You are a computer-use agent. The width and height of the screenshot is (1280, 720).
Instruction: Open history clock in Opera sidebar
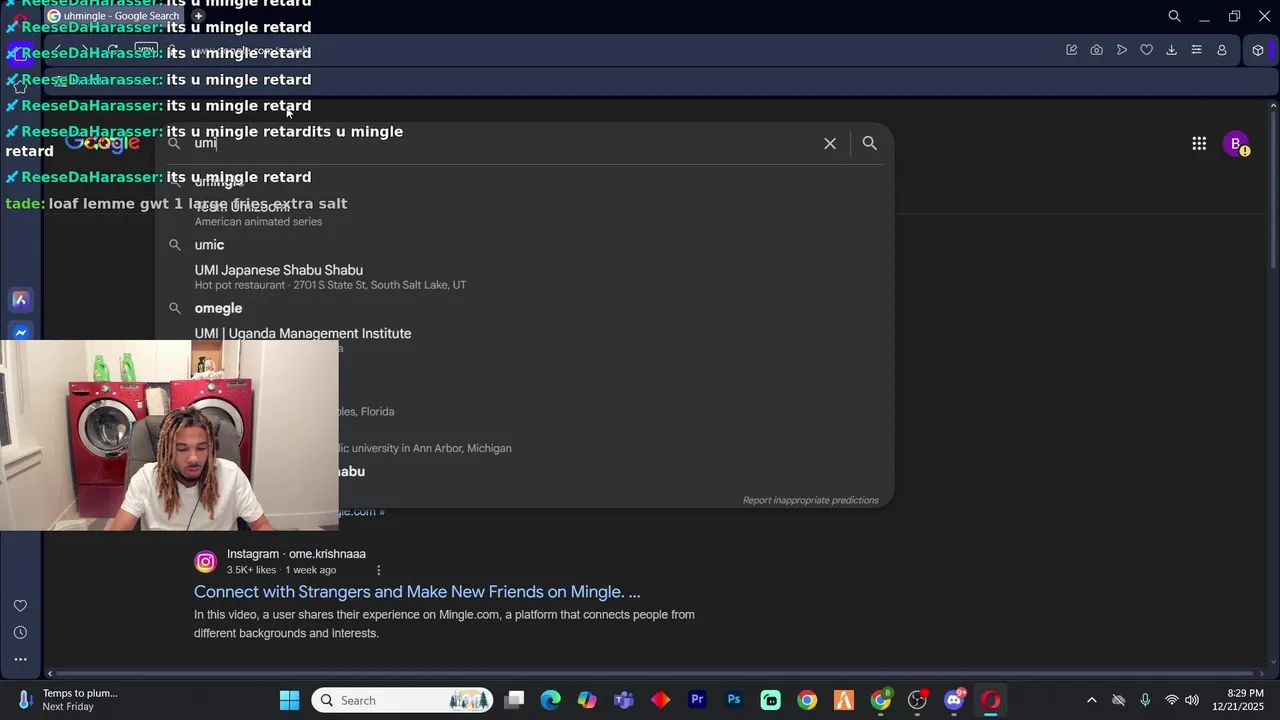(20, 633)
